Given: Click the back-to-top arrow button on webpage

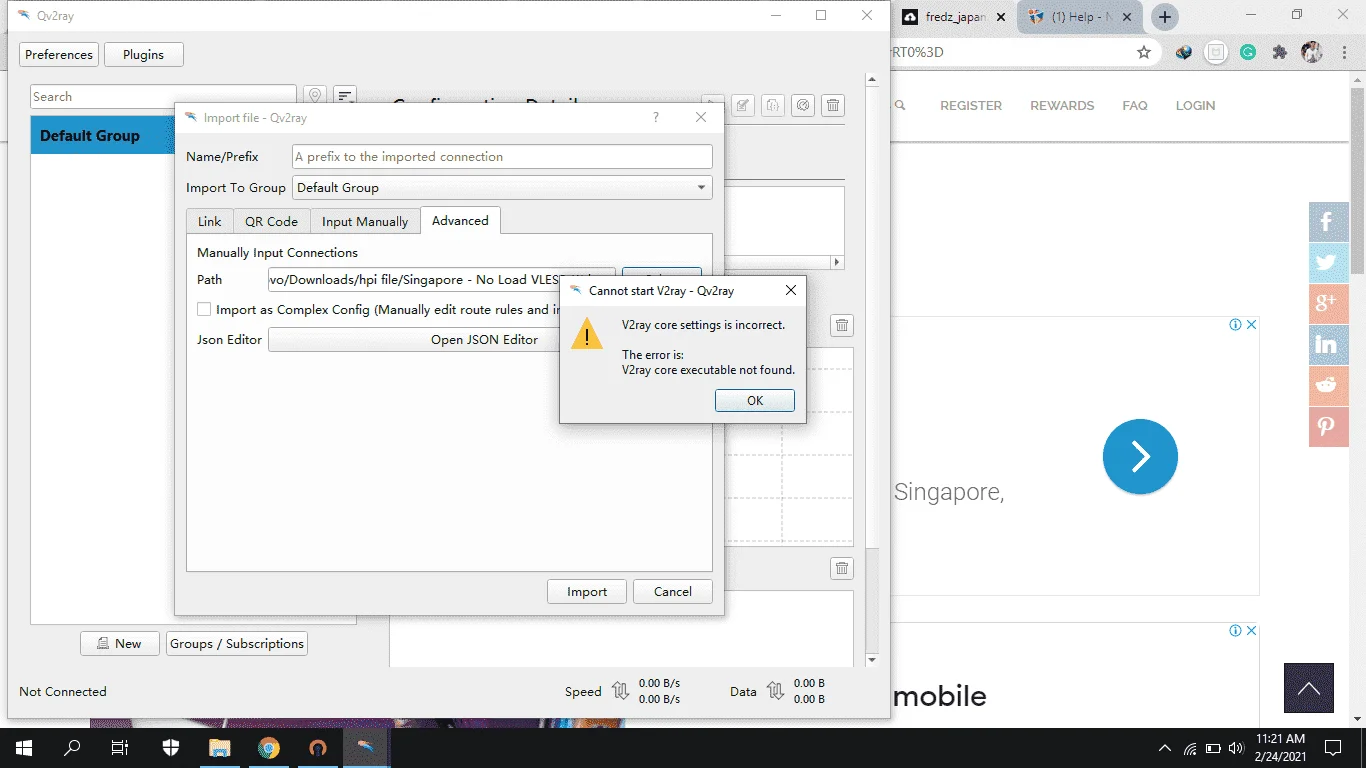Looking at the screenshot, I should point(1309,688).
